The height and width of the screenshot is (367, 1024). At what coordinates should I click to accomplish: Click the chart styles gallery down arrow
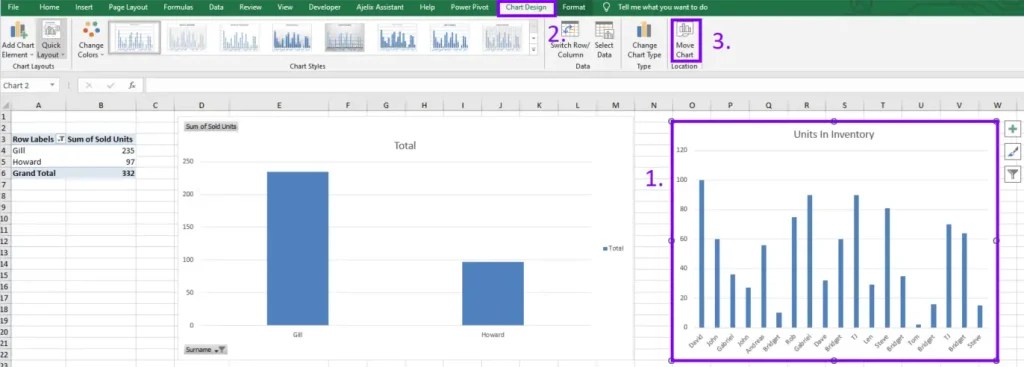[534, 39]
